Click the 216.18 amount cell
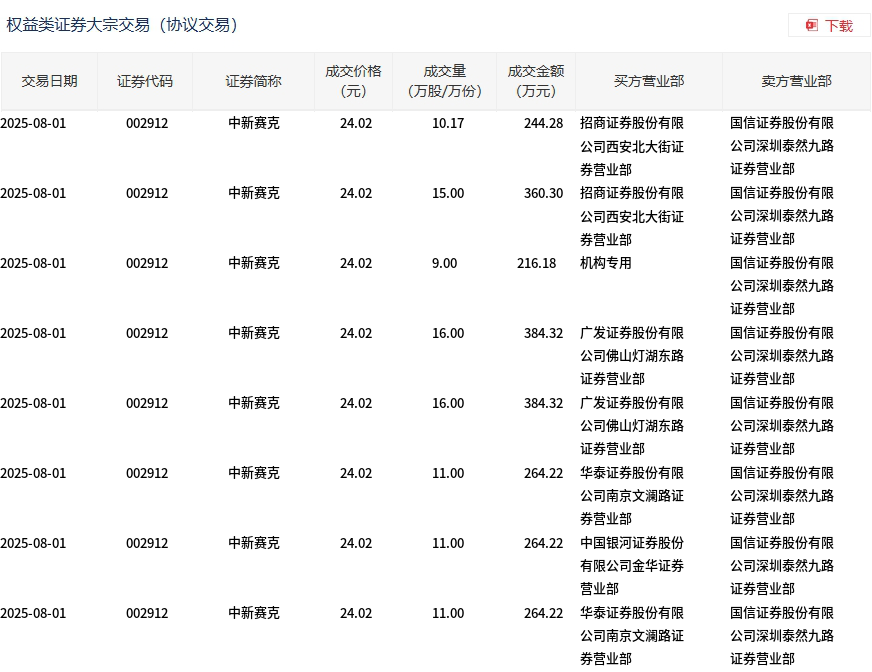 coord(536,264)
